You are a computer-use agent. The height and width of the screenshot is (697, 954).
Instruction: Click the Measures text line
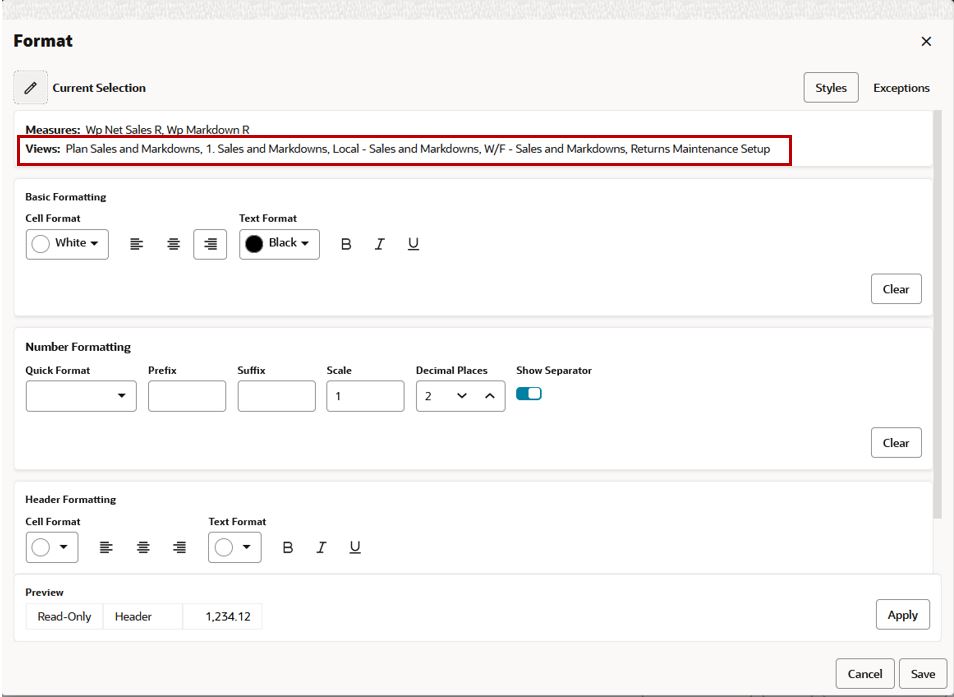pyautogui.click(x=138, y=130)
